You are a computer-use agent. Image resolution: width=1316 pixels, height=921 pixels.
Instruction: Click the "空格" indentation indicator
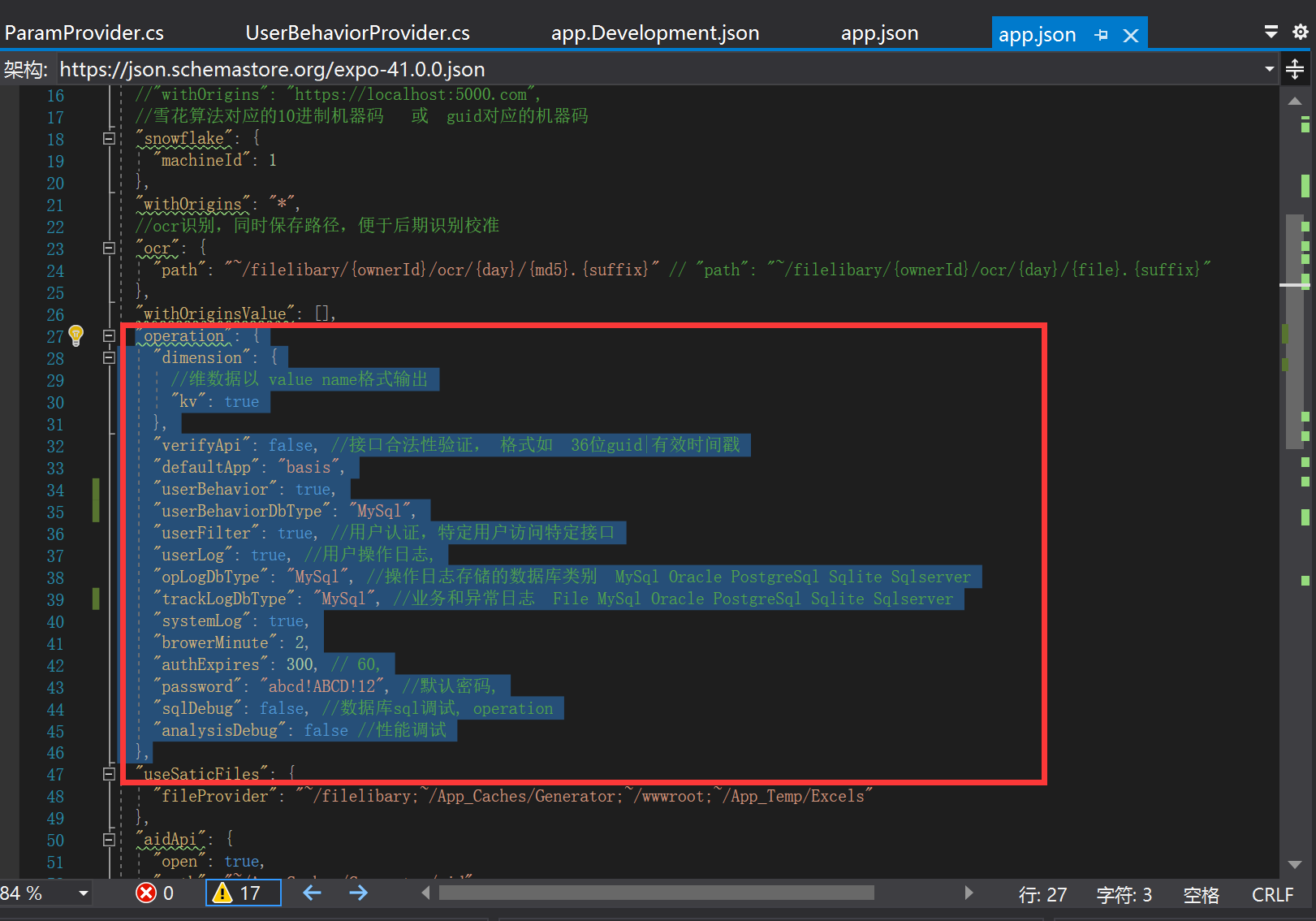pyautogui.click(x=1201, y=895)
